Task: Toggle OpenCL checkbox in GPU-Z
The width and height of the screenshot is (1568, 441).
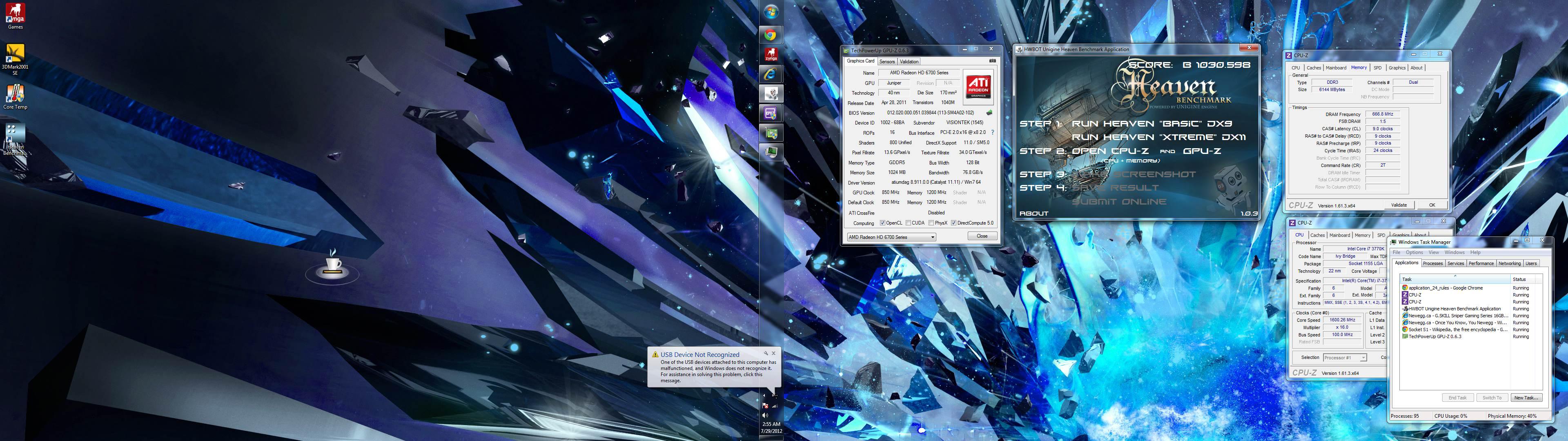Action: pyautogui.click(x=882, y=223)
